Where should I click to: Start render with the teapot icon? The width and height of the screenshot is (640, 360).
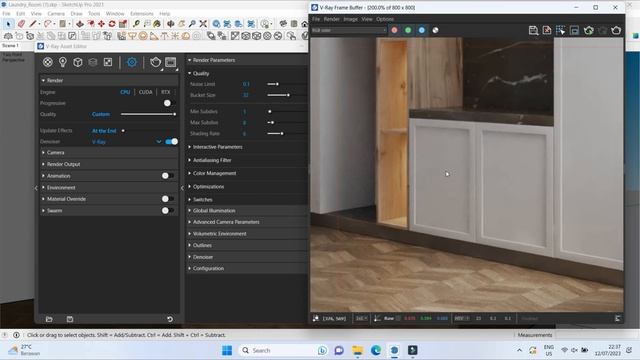[x=155, y=62]
